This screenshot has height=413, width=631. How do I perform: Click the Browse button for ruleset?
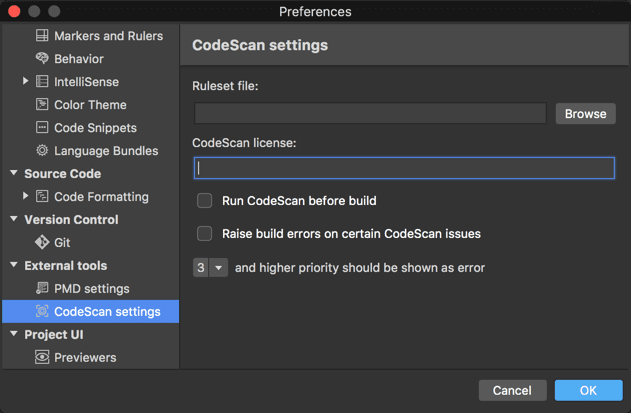586,114
